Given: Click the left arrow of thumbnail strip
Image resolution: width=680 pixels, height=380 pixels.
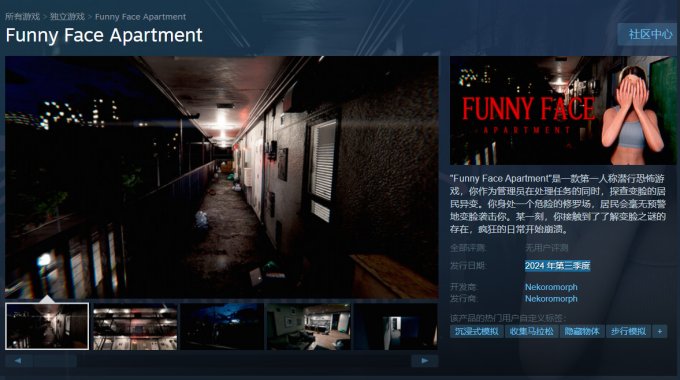Looking at the screenshot, I should tap(18, 360).
